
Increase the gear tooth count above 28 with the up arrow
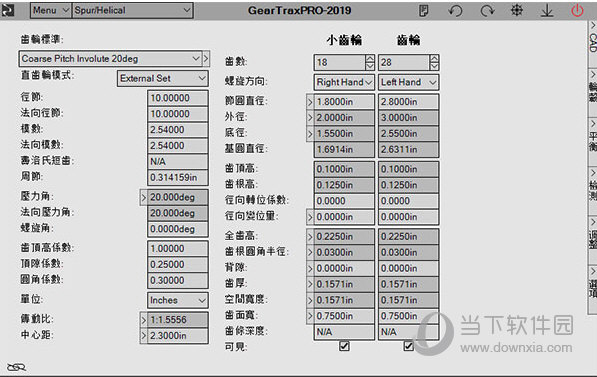coord(434,59)
